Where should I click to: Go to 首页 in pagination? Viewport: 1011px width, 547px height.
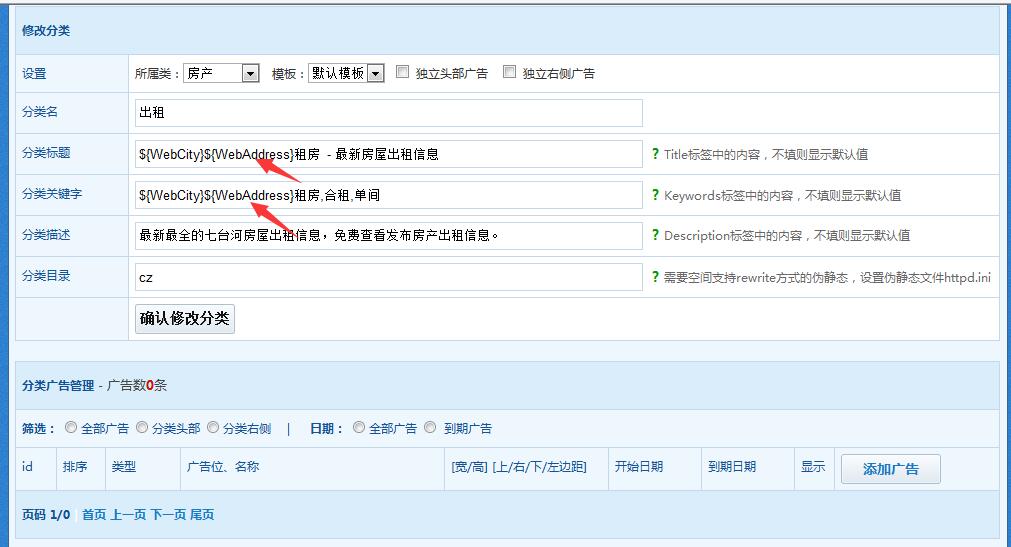pos(94,514)
